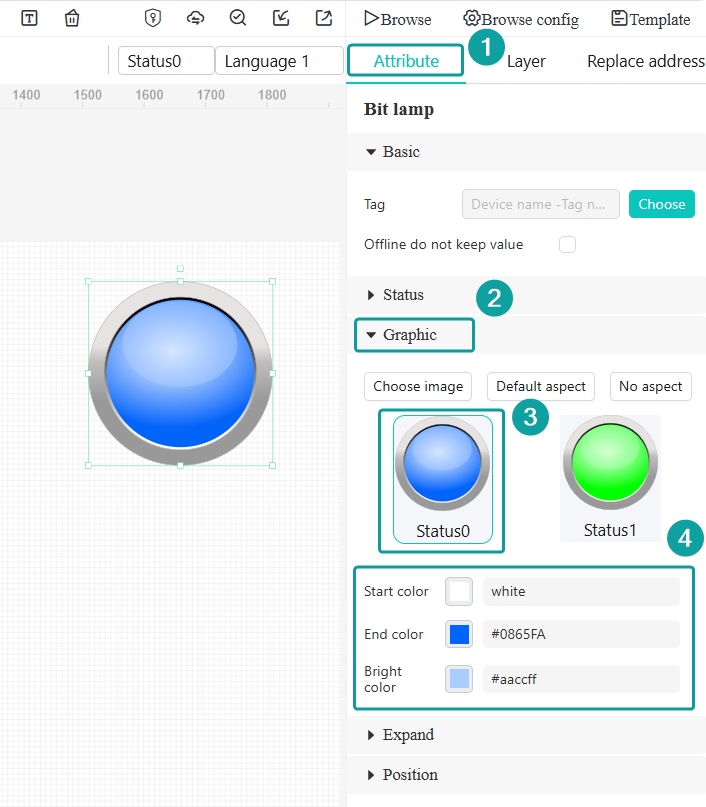This screenshot has width=706, height=807.
Task: Click the export share icon
Action: coord(324,18)
